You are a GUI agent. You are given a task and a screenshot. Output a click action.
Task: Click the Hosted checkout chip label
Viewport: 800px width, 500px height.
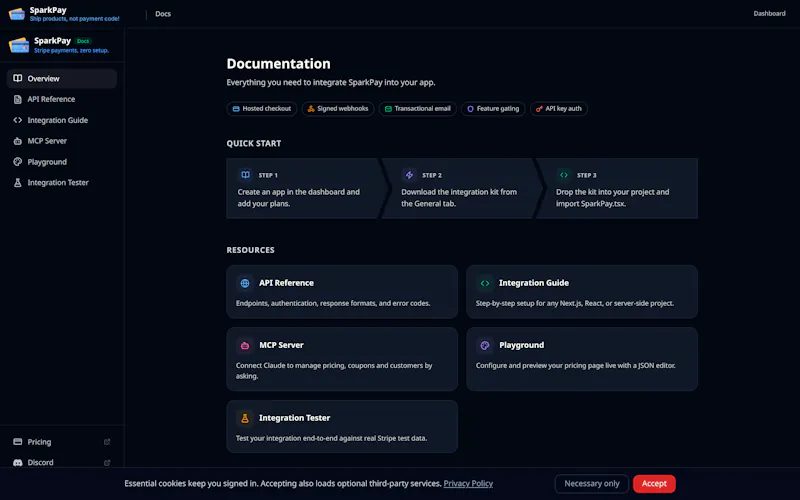coord(266,109)
